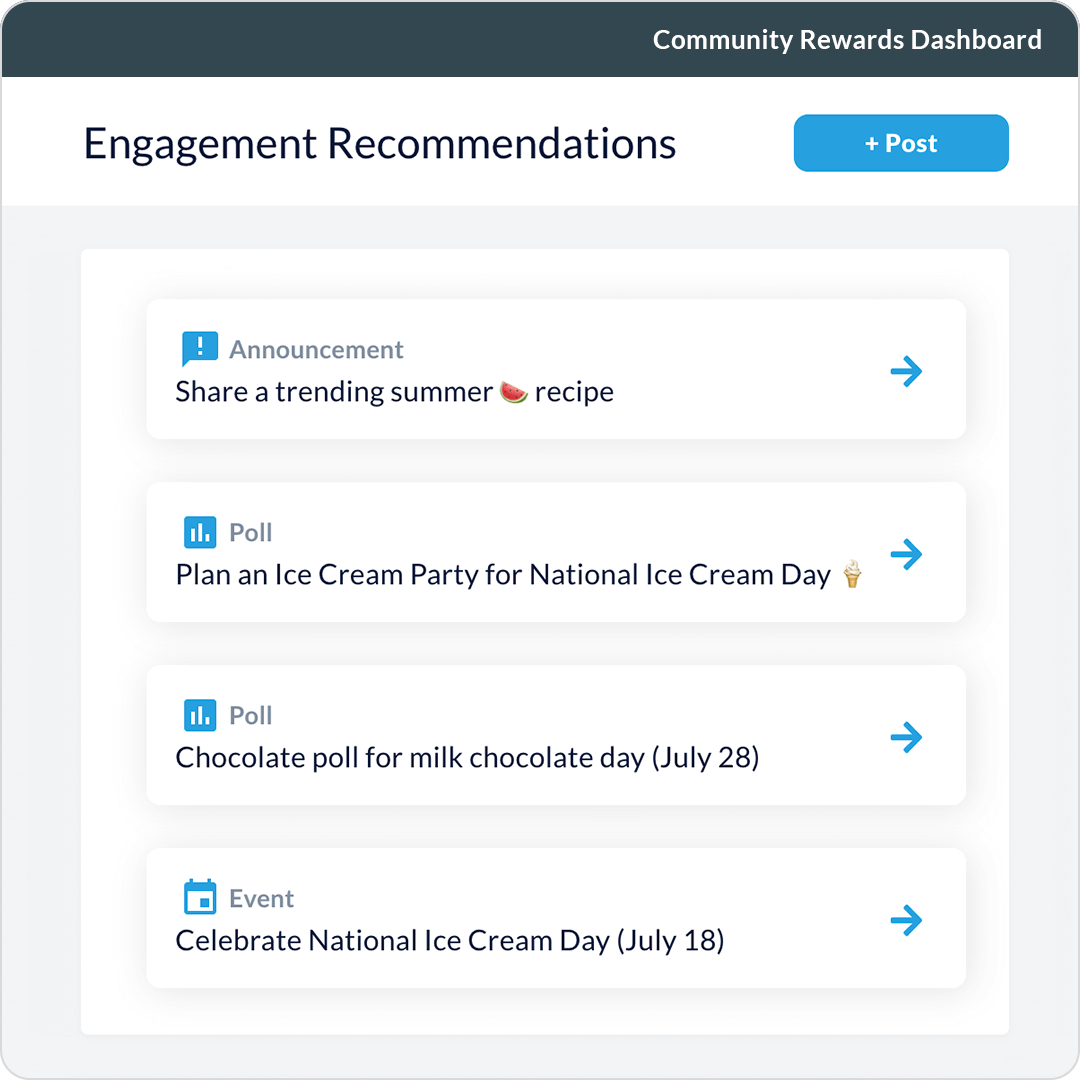Click the Community Rewards Dashboard title
The height and width of the screenshot is (1080, 1080).
pos(847,40)
